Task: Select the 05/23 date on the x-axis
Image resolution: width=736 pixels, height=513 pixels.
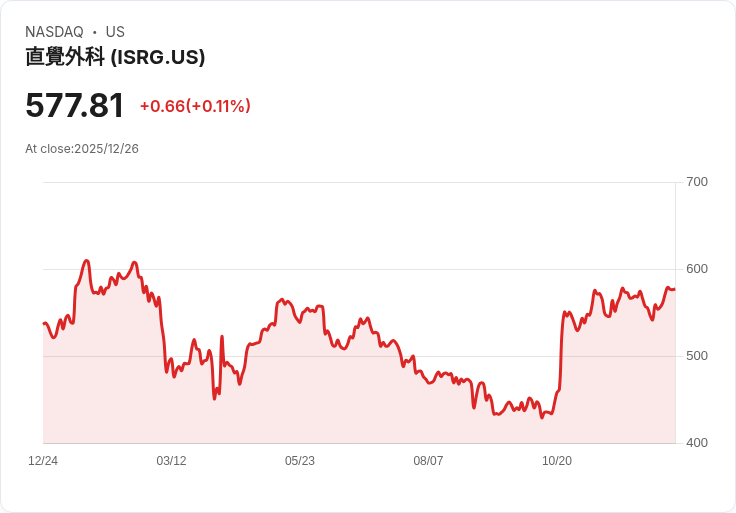Action: tap(300, 461)
